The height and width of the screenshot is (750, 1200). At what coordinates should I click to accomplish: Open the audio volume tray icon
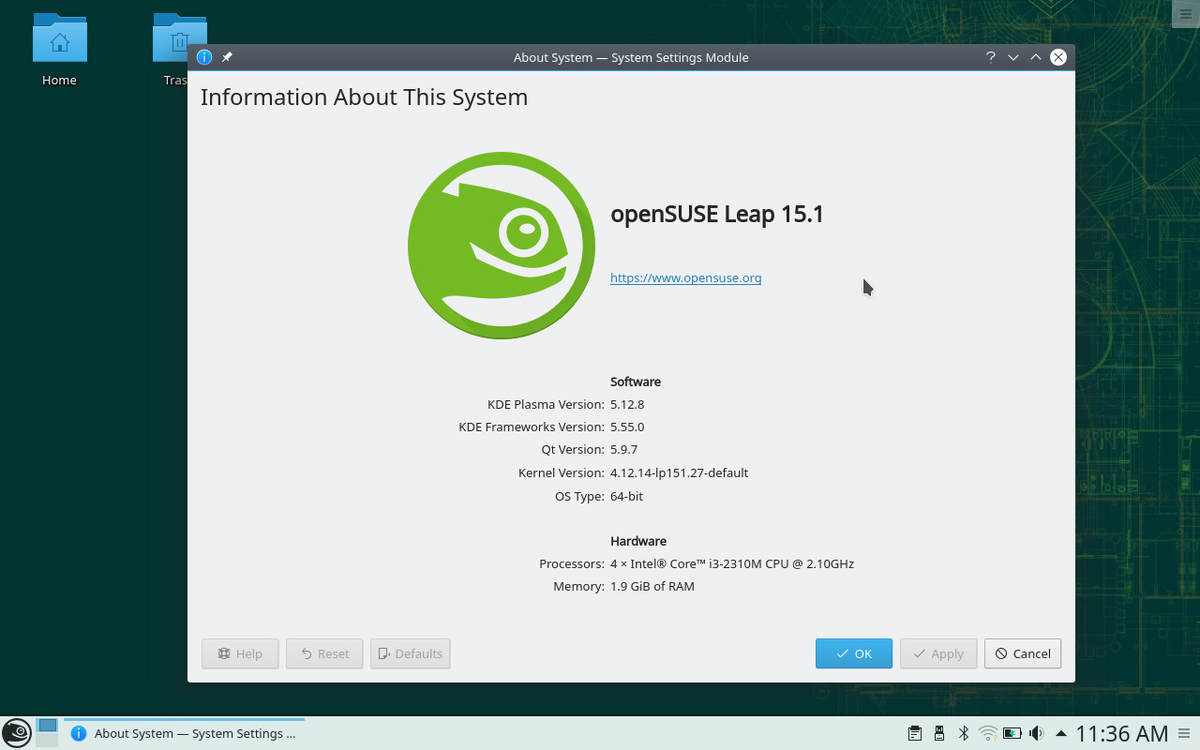(x=1037, y=733)
